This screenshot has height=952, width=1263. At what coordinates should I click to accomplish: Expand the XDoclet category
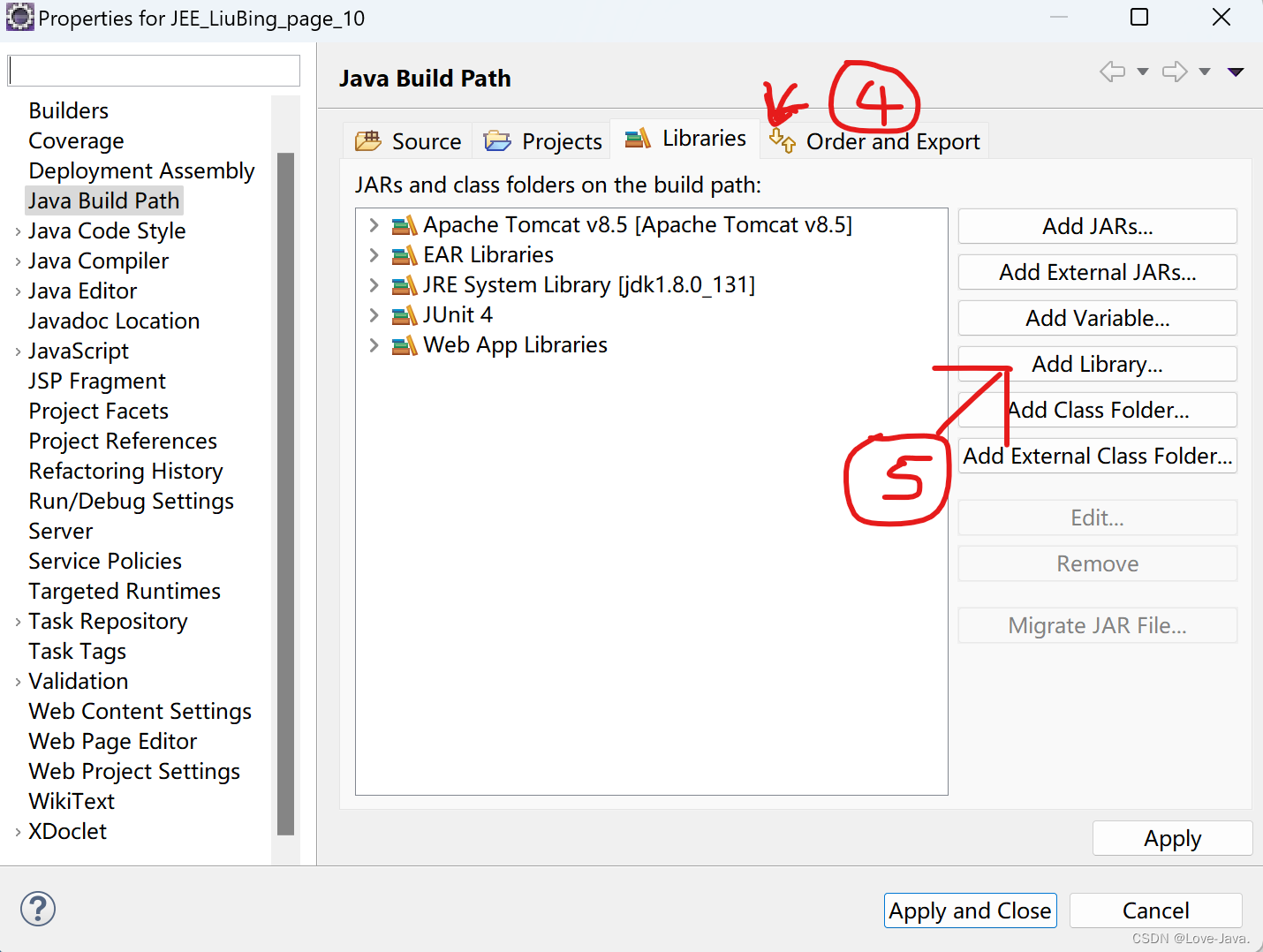pyautogui.click(x=18, y=832)
